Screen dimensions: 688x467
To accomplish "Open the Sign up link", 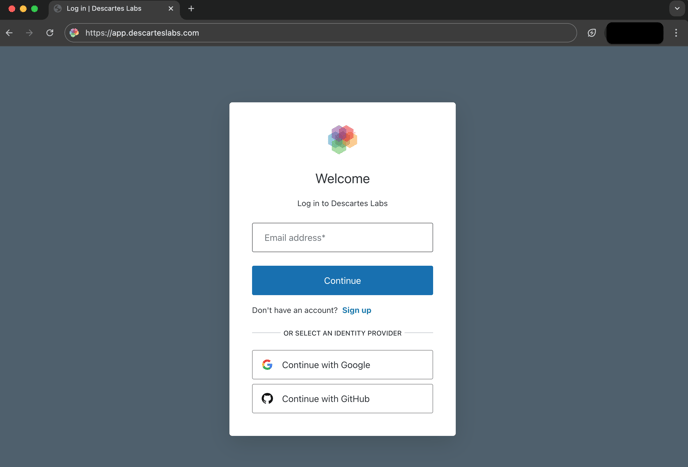I will coord(357,310).
